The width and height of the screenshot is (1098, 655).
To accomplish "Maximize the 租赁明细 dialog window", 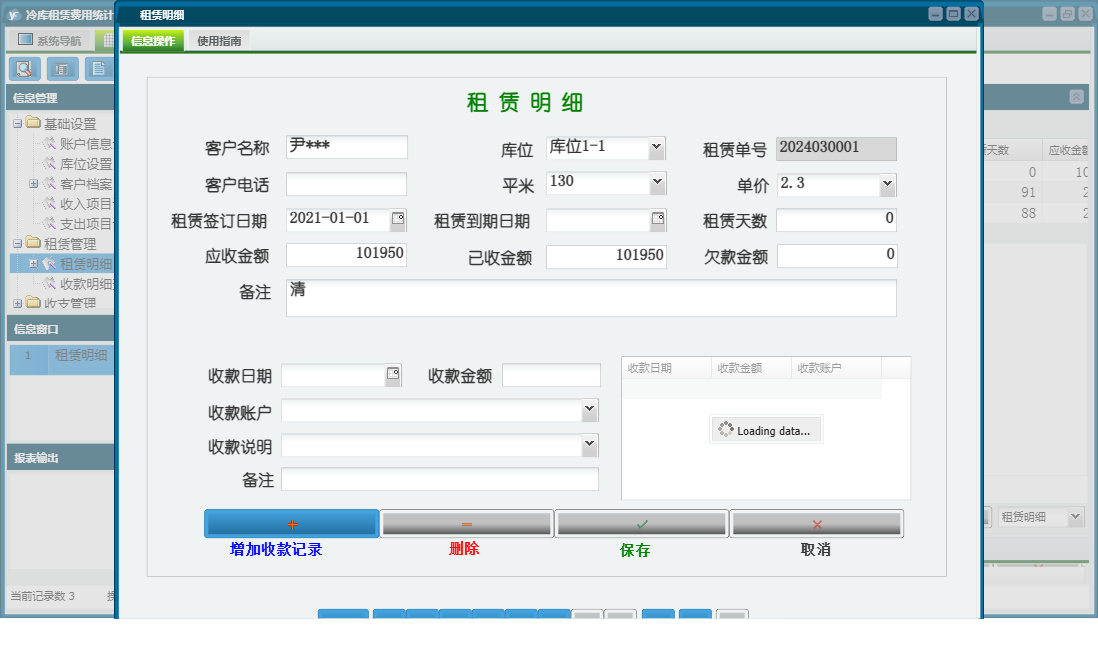I will 953,14.
